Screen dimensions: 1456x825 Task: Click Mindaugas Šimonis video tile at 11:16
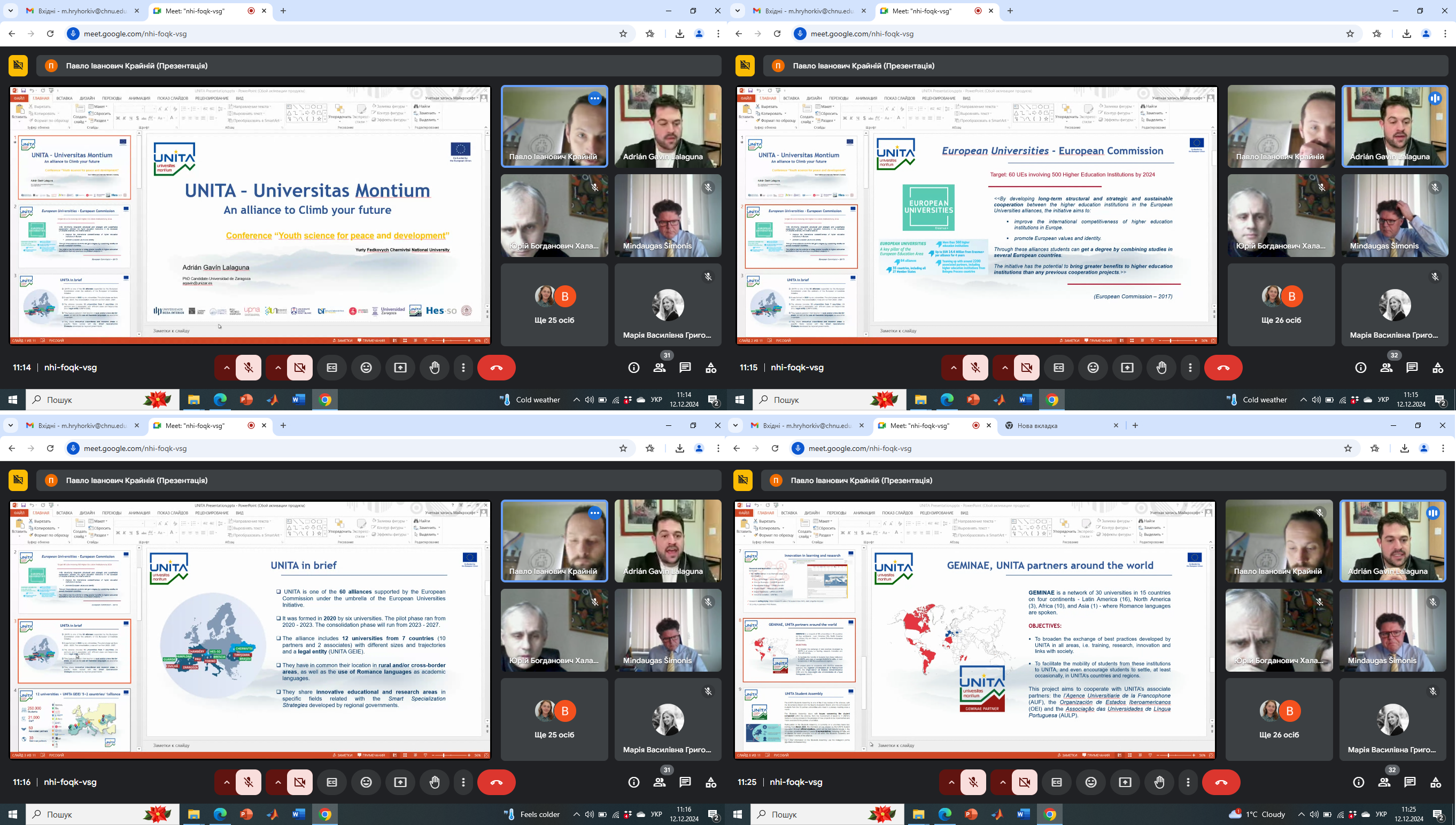tap(668, 630)
